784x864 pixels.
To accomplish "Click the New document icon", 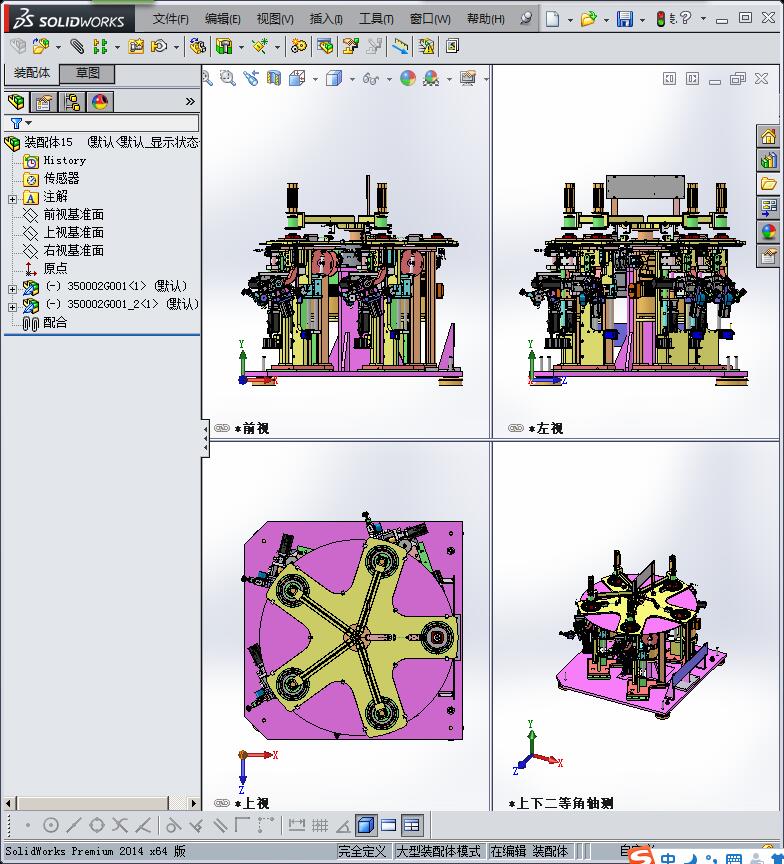I will [x=552, y=19].
